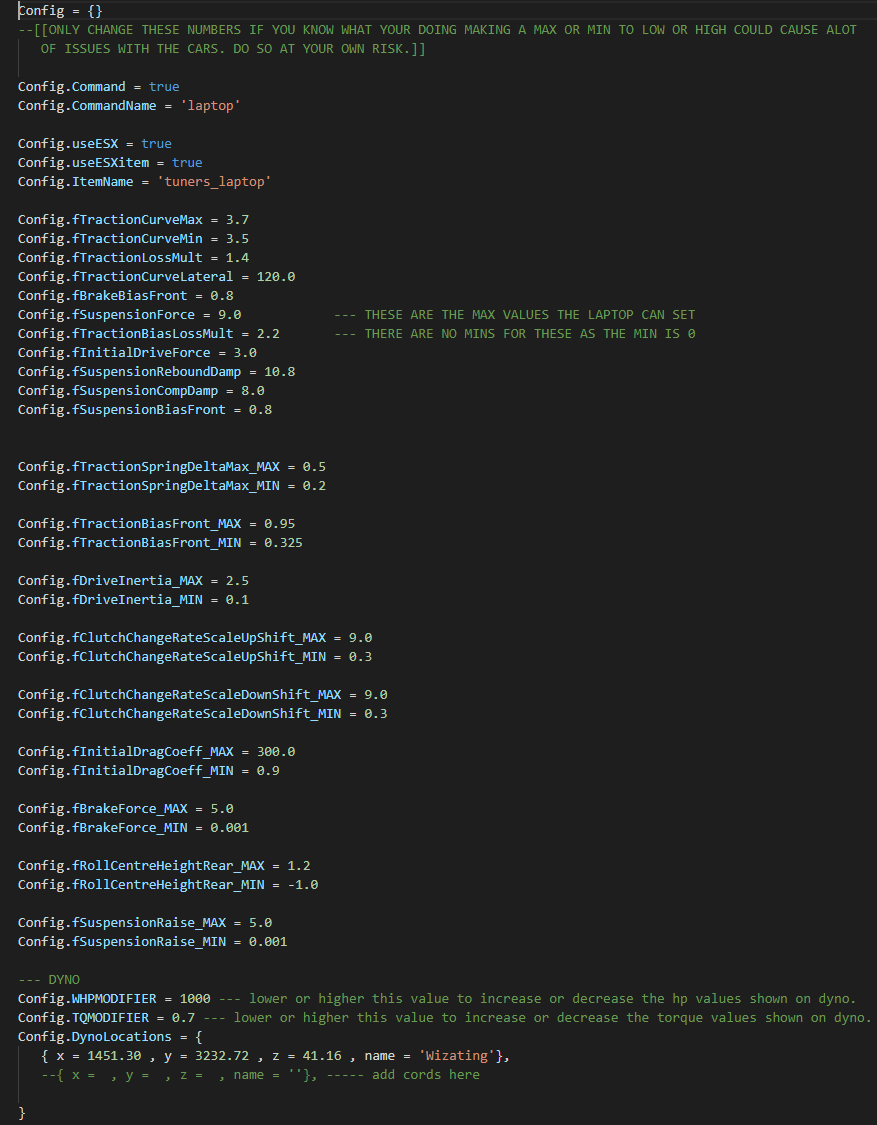Click the fTractionCurveMax value 3.7
The image size is (877, 1125).
point(238,220)
